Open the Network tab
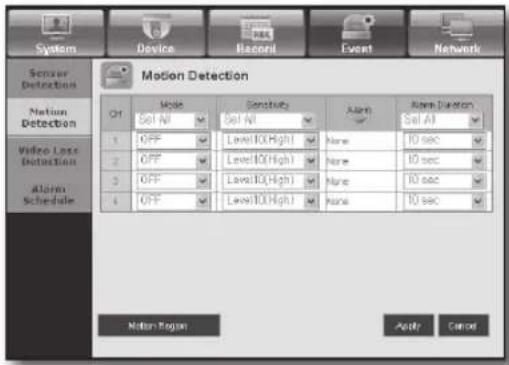Screen dimensions: 509x365 coord(457,33)
